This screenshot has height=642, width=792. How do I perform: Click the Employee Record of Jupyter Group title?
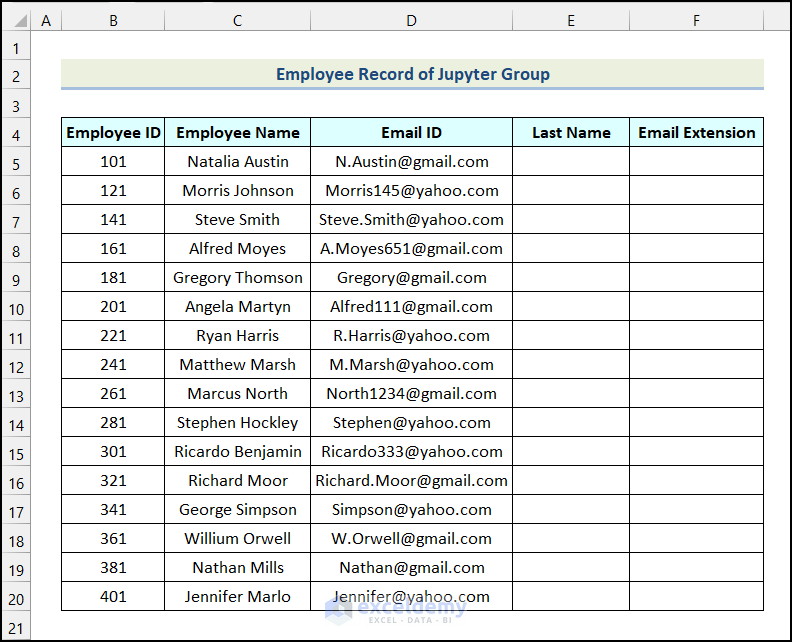[412, 74]
